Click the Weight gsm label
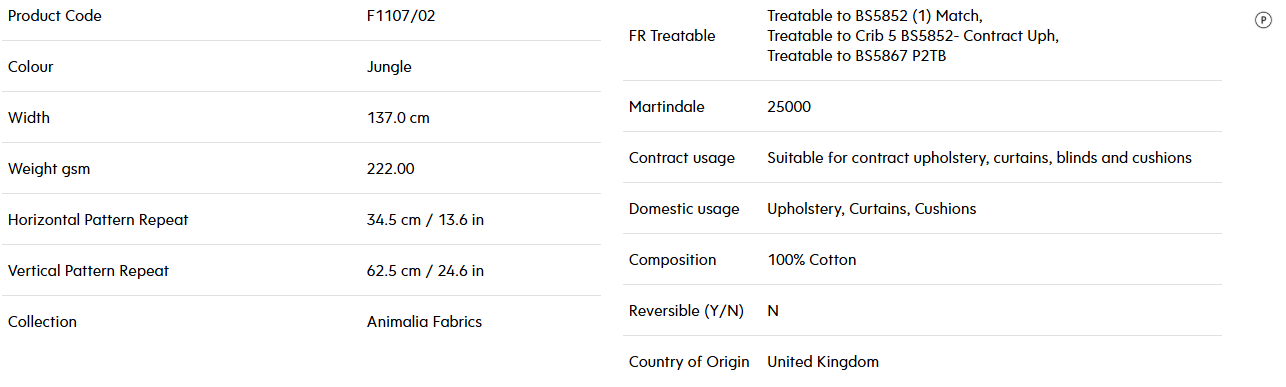 point(49,169)
